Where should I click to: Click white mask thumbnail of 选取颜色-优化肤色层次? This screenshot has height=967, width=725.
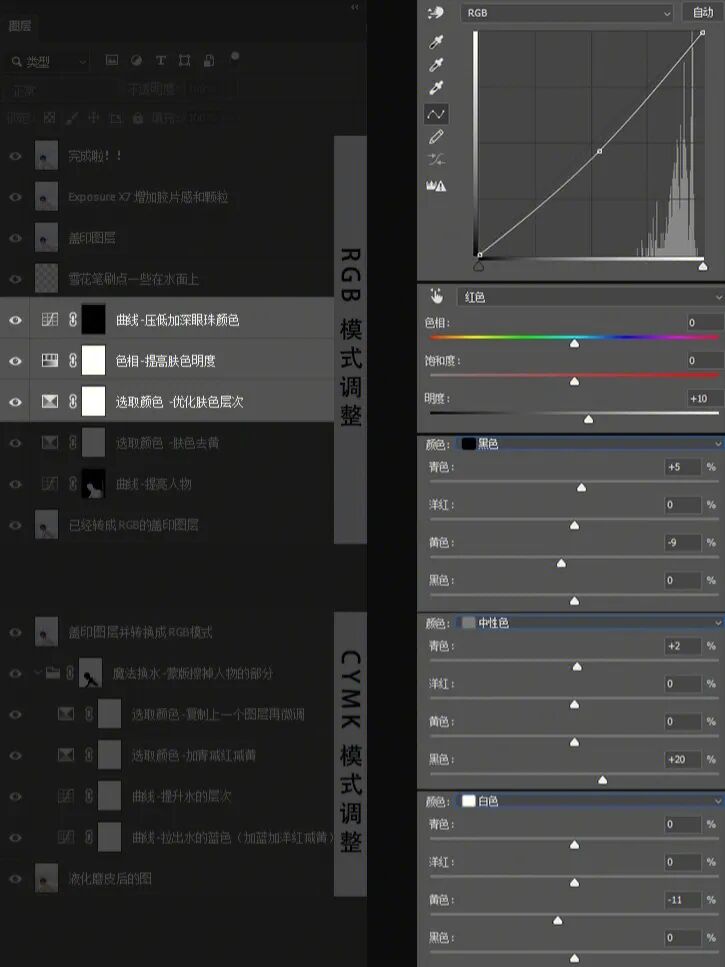click(94, 401)
